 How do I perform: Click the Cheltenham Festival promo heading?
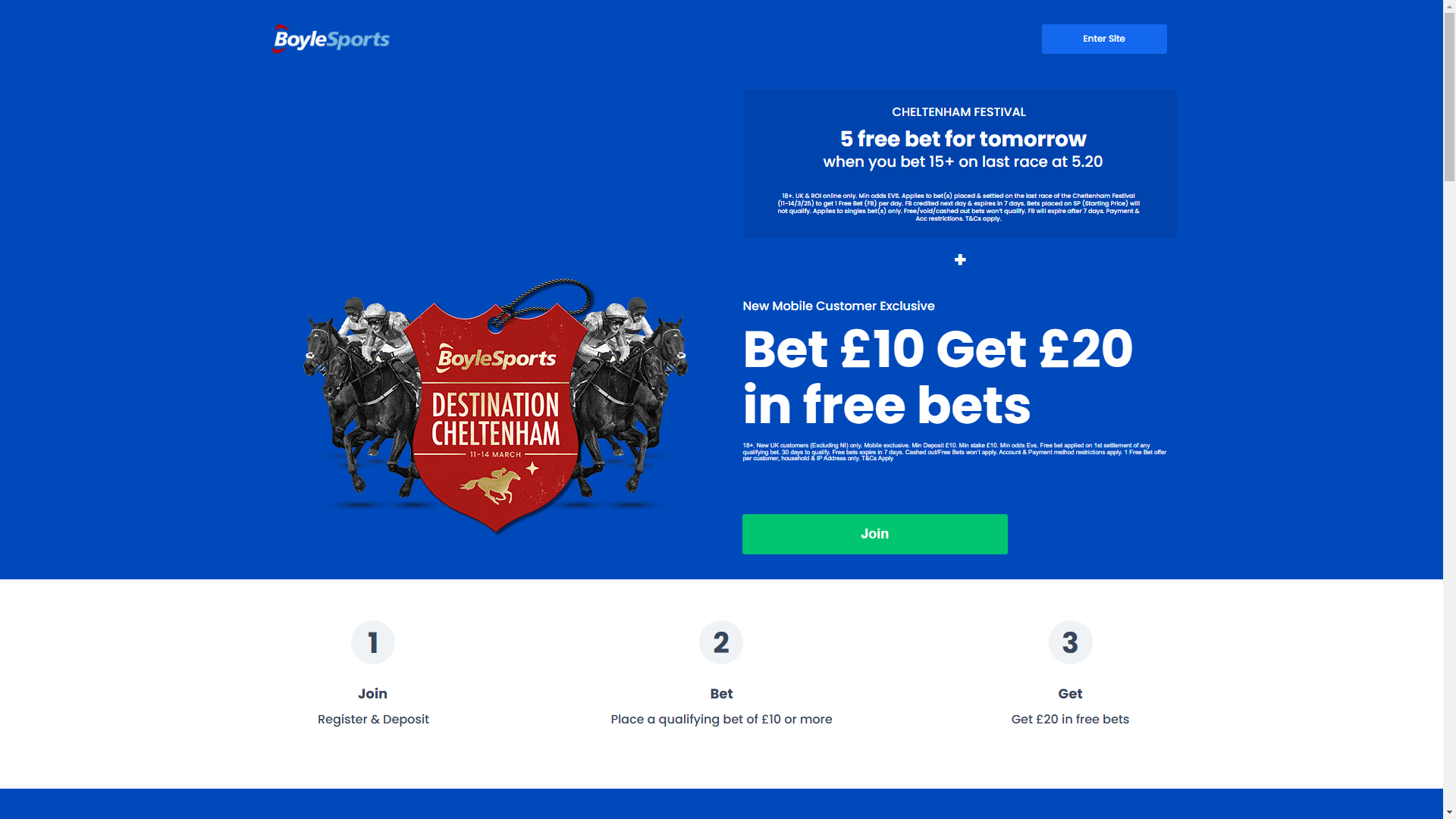pyautogui.click(x=959, y=112)
